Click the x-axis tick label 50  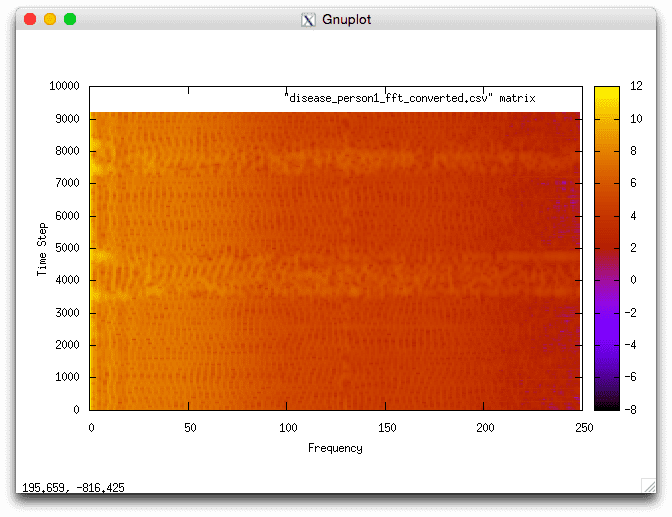click(190, 428)
